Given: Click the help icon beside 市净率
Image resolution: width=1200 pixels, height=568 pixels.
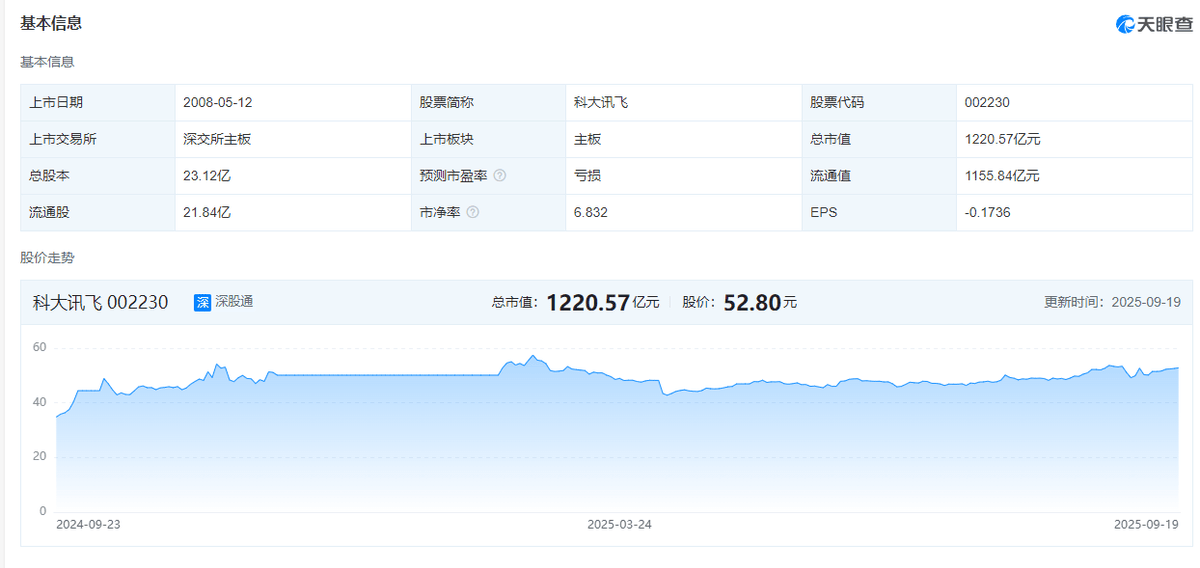Looking at the screenshot, I should coord(473,212).
